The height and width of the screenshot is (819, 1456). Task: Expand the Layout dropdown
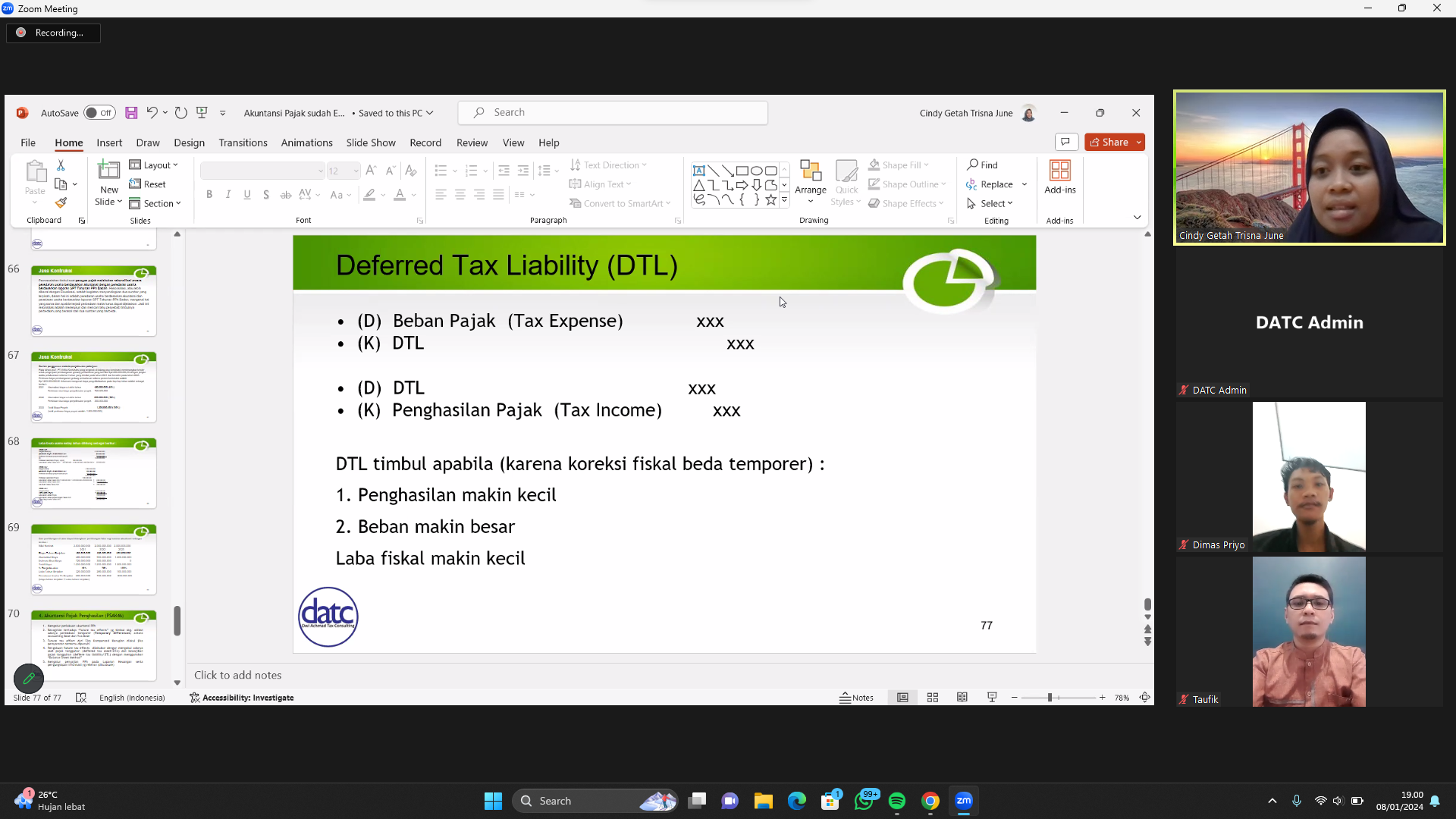pos(154,165)
